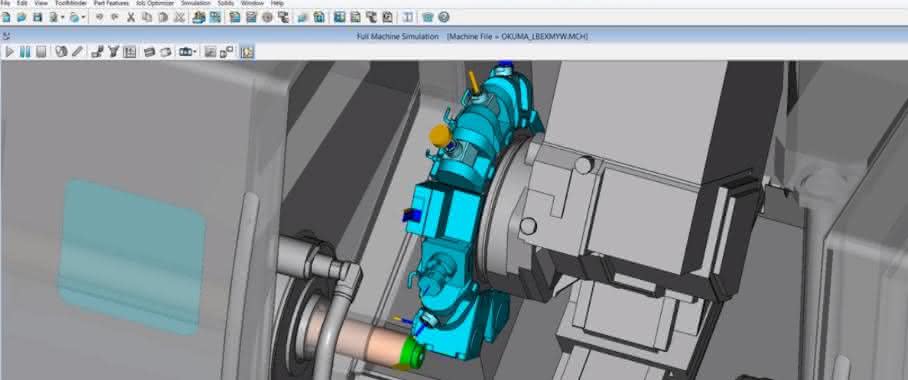The width and height of the screenshot is (908, 380).
Task: Click the Copy icon
Action: tap(147, 17)
